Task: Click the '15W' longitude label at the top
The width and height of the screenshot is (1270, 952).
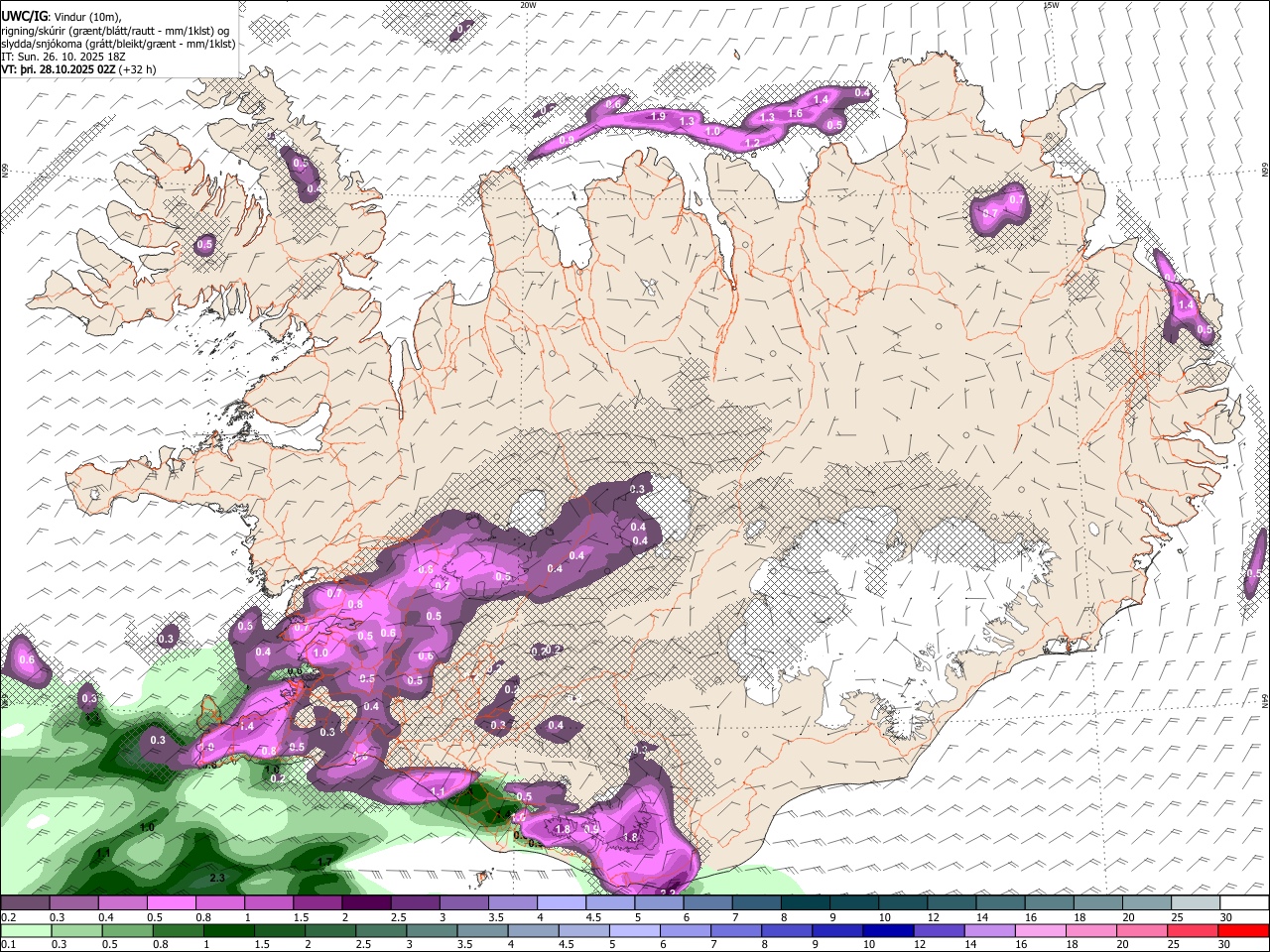Action: [x=1051, y=5]
